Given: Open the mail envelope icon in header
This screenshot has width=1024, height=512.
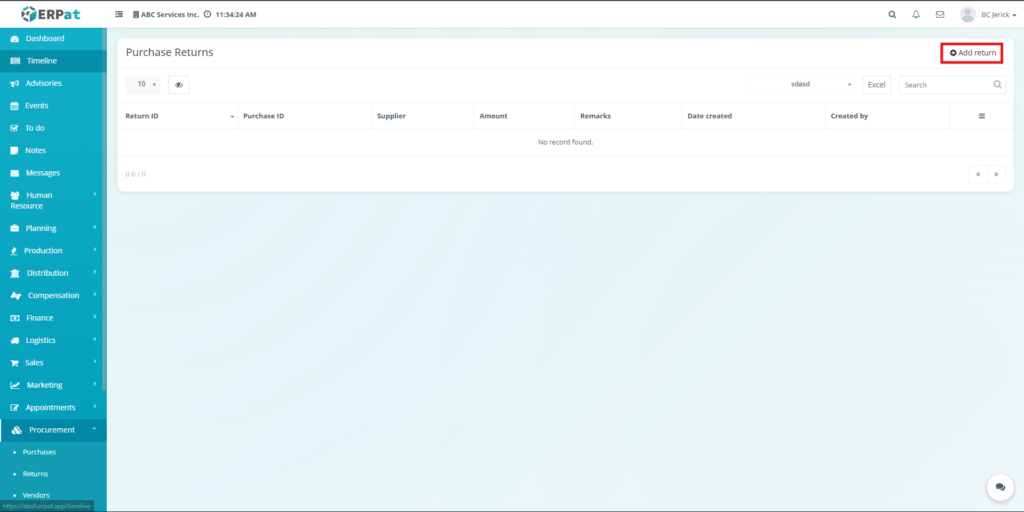Looking at the screenshot, I should coord(940,15).
